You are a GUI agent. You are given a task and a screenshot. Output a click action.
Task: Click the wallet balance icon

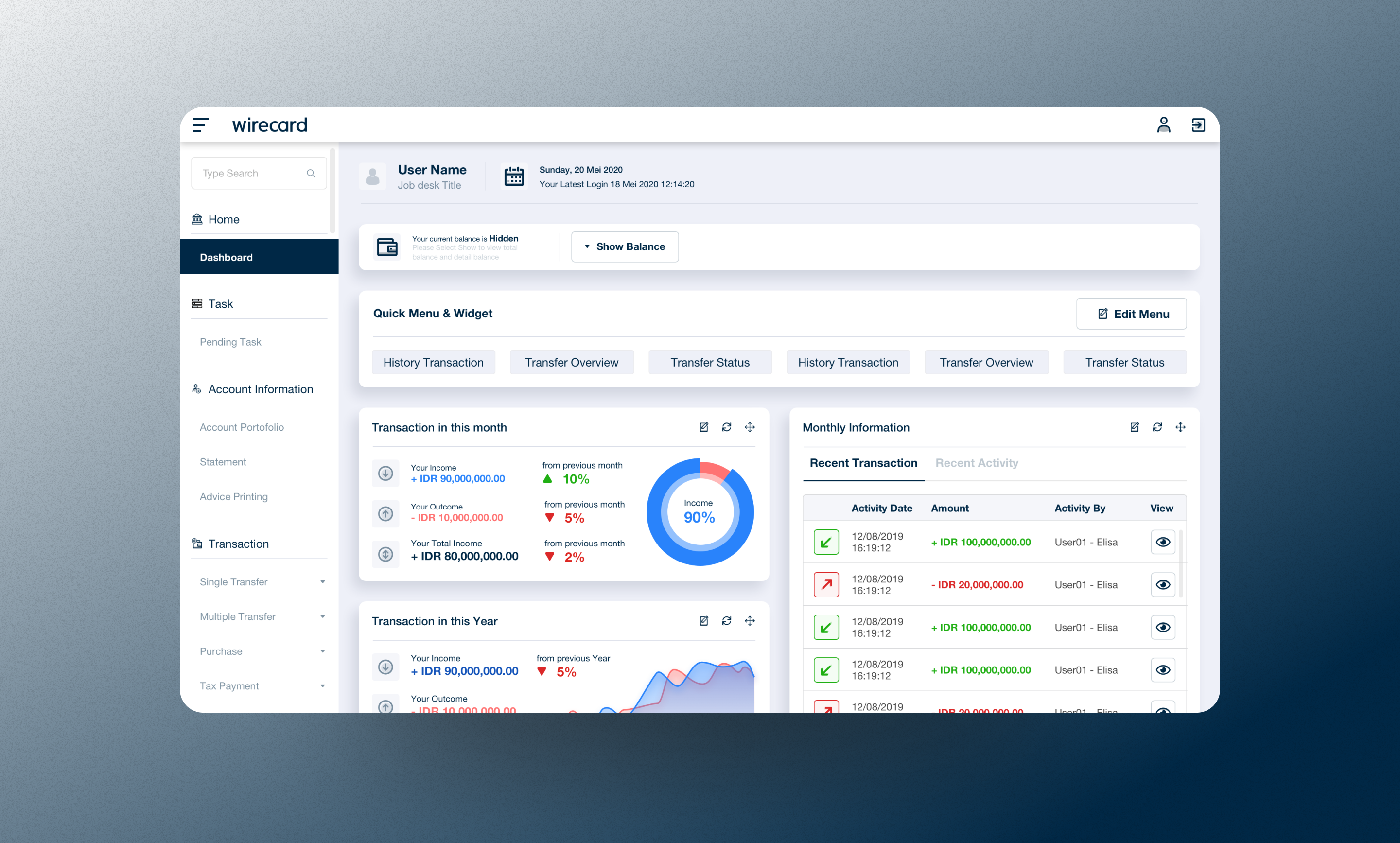387,247
